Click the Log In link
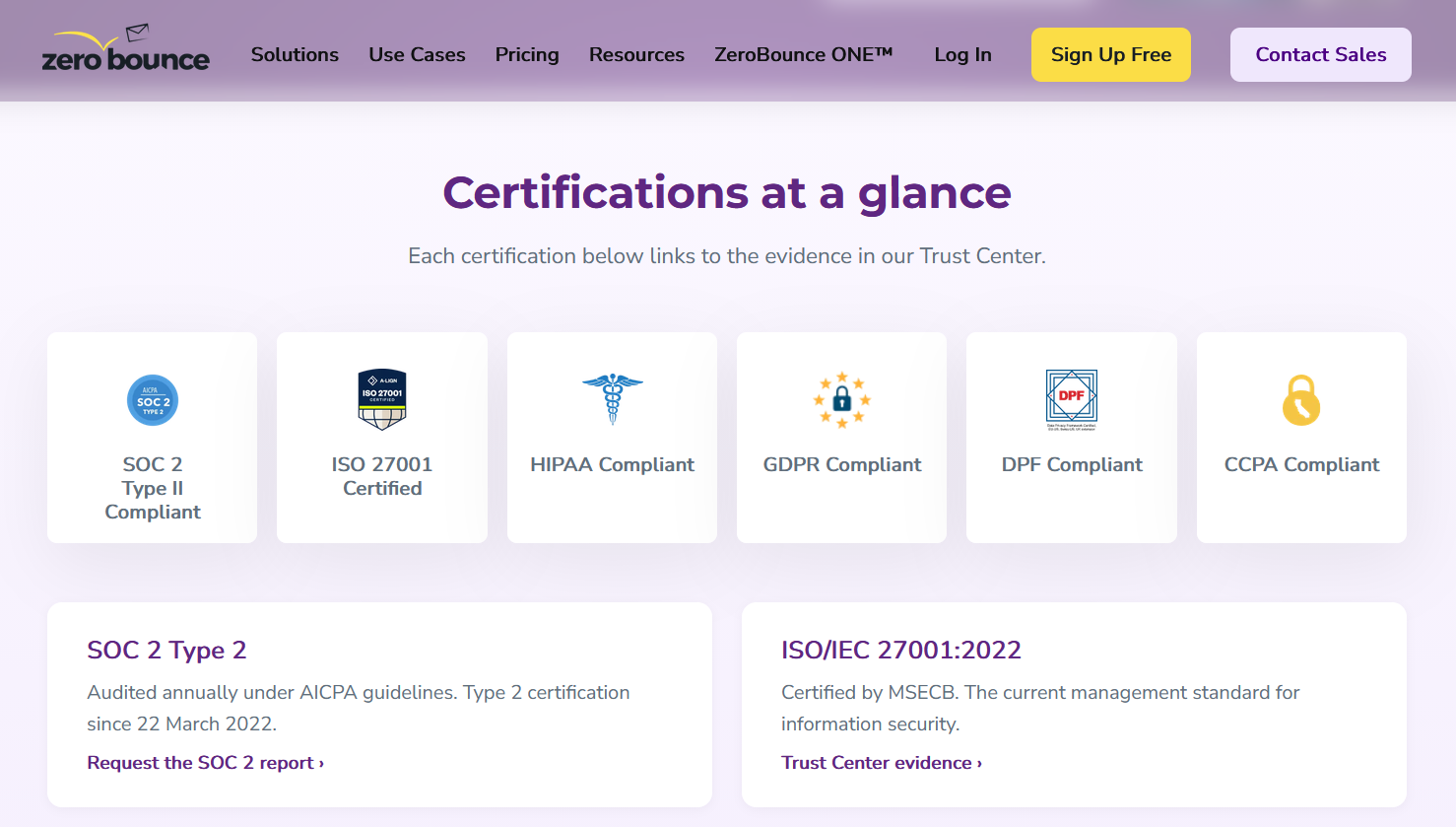The image size is (1456, 827). pos(962,54)
